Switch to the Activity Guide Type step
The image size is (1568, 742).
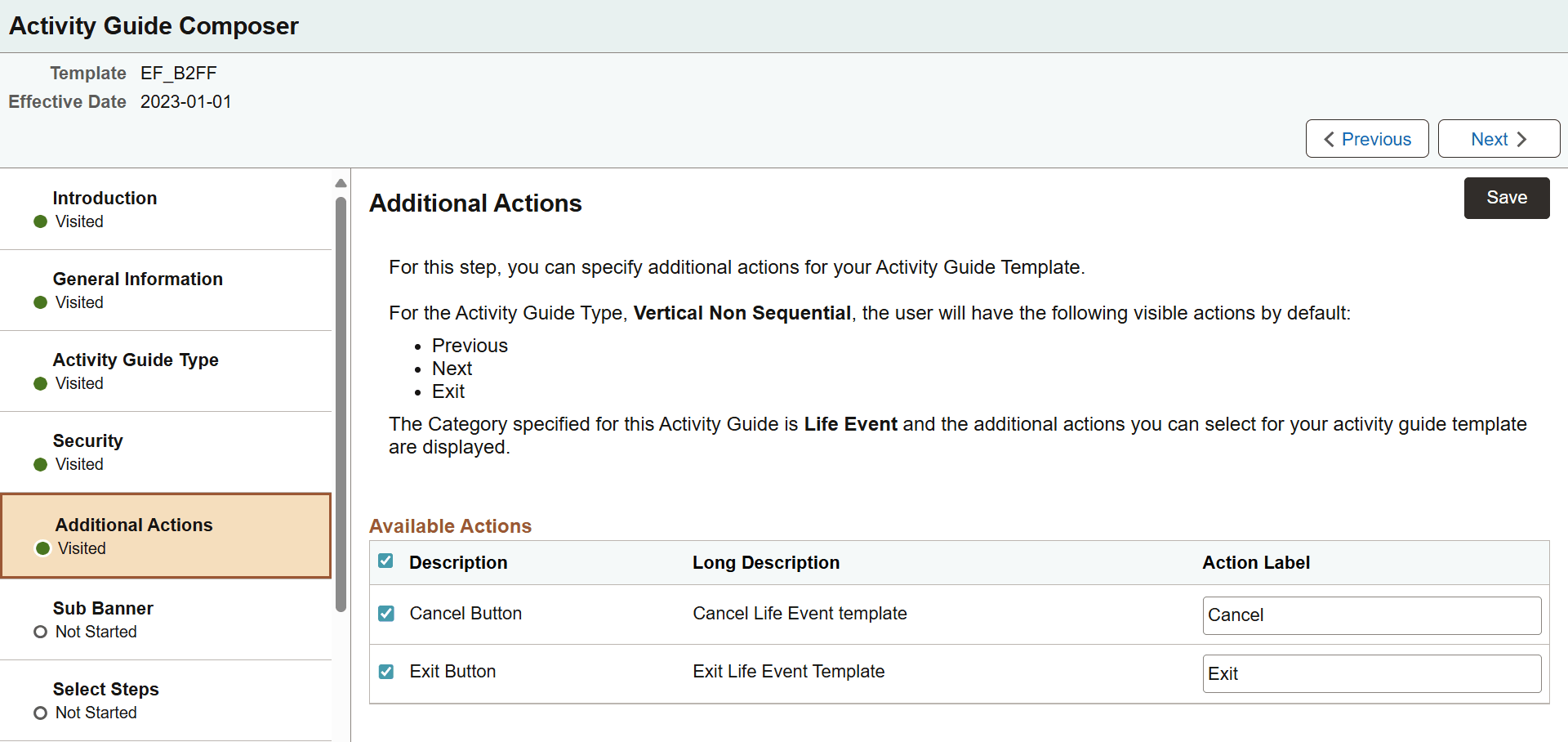point(136,360)
